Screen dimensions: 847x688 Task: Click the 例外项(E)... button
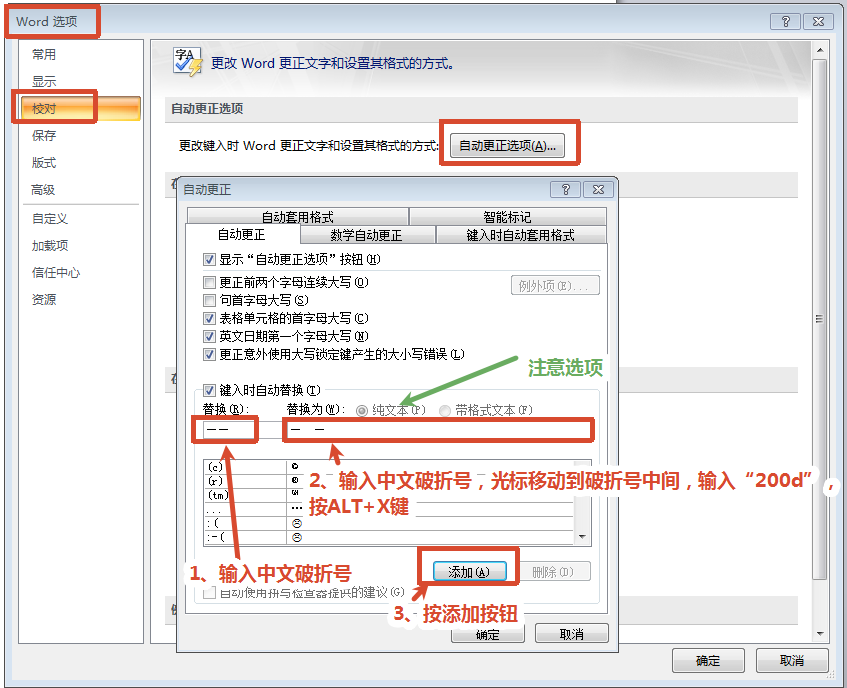point(555,286)
